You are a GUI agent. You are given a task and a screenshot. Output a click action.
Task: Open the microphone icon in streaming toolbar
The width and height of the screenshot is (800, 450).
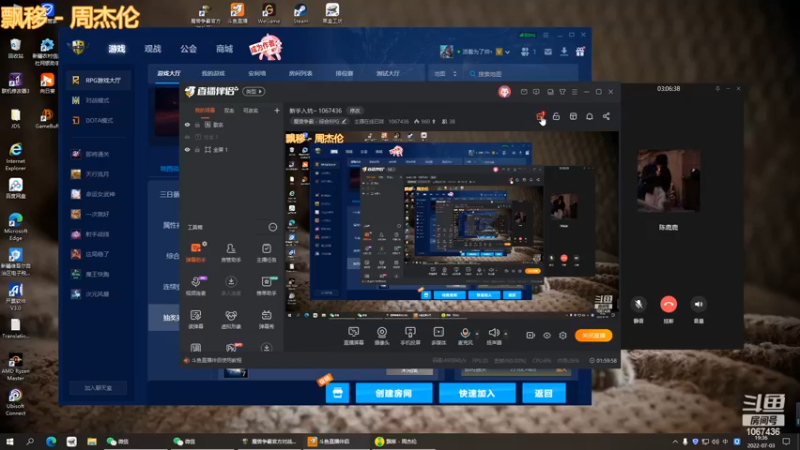[465, 333]
